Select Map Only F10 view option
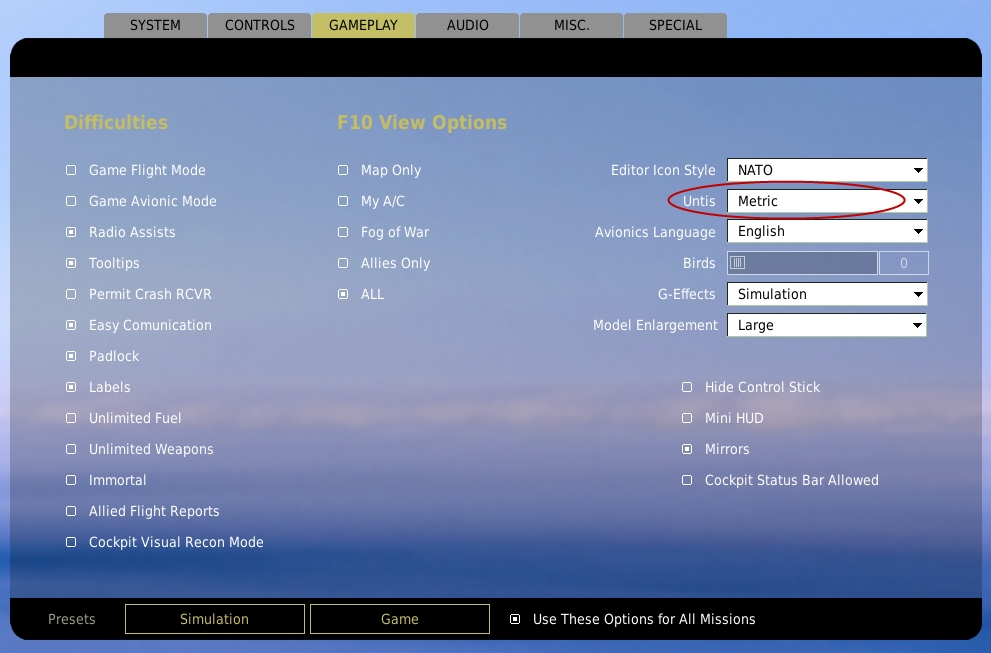Viewport: 991px width, 653px height. tap(343, 170)
